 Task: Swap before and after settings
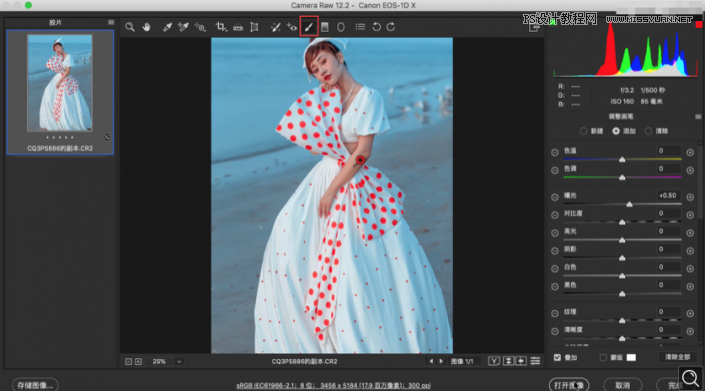coord(508,361)
